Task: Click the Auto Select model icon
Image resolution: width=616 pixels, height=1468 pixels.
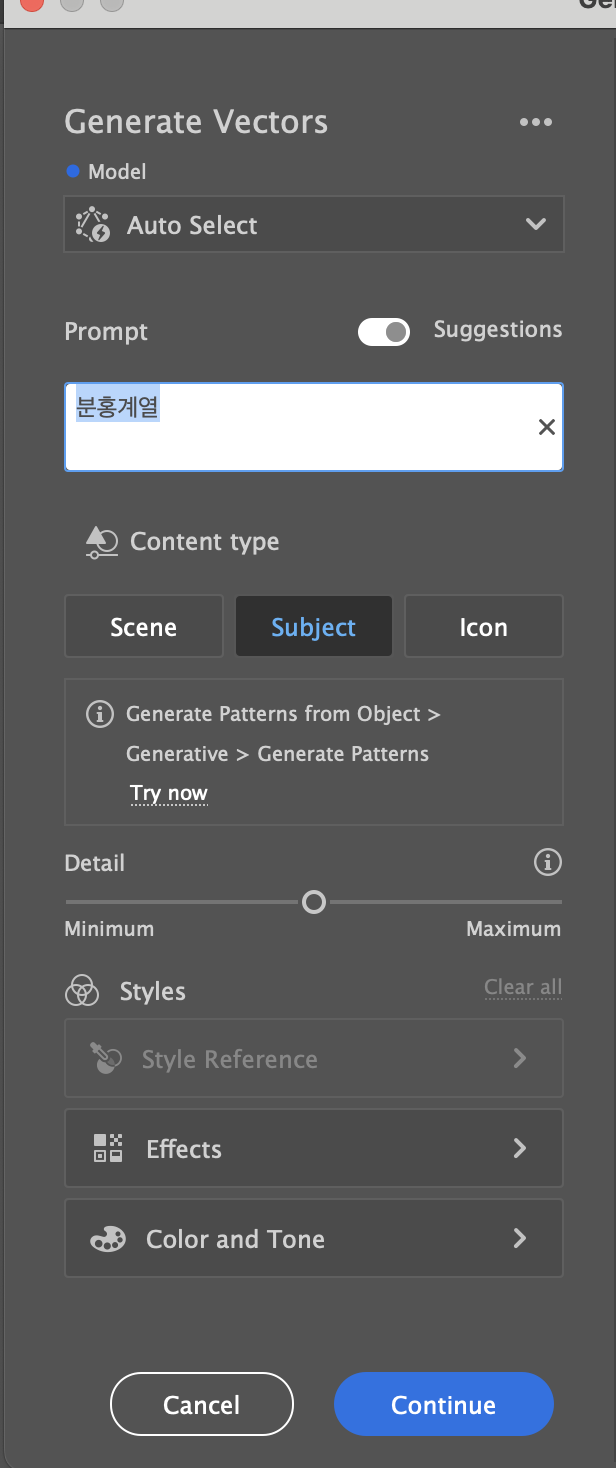Action: [x=93, y=225]
